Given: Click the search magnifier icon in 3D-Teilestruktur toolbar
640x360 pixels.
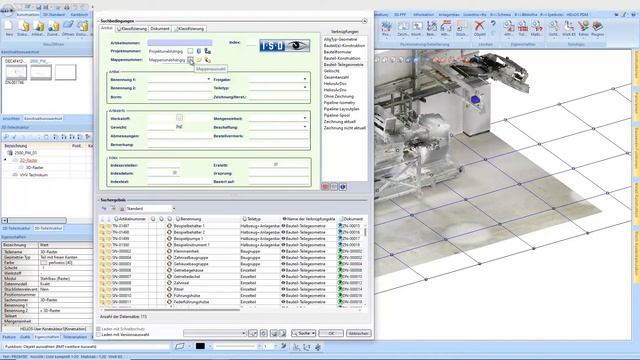Looking at the screenshot, I should [6, 137].
